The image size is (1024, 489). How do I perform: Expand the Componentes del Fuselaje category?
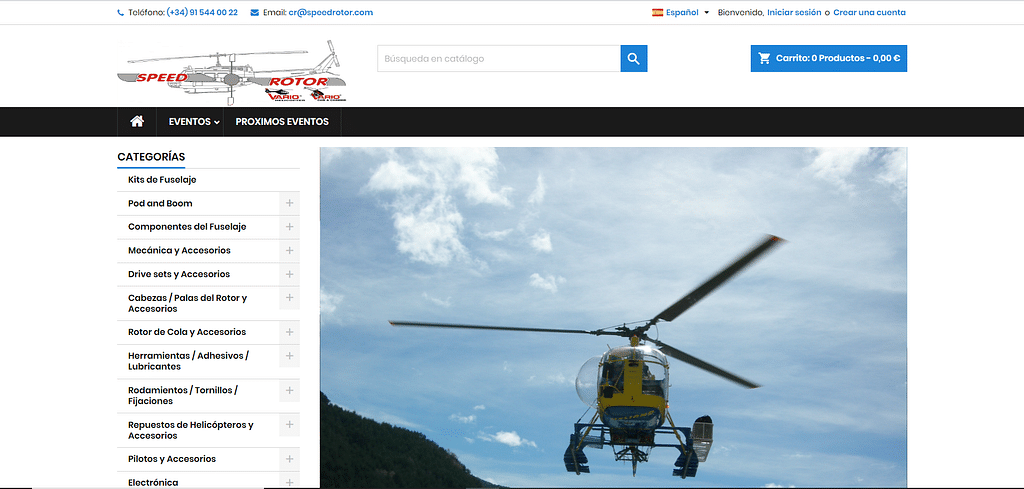click(x=289, y=227)
